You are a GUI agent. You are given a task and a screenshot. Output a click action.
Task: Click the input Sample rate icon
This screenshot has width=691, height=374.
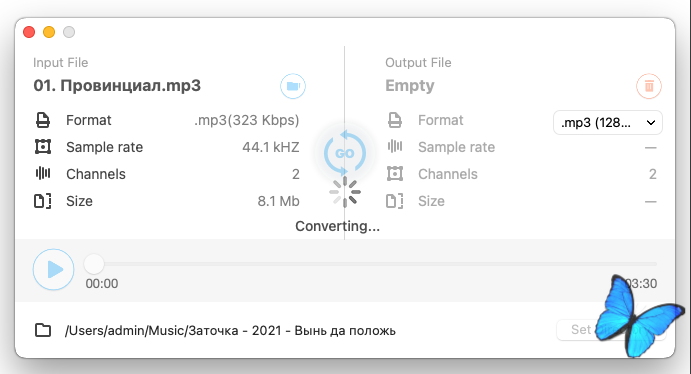pos(43,147)
